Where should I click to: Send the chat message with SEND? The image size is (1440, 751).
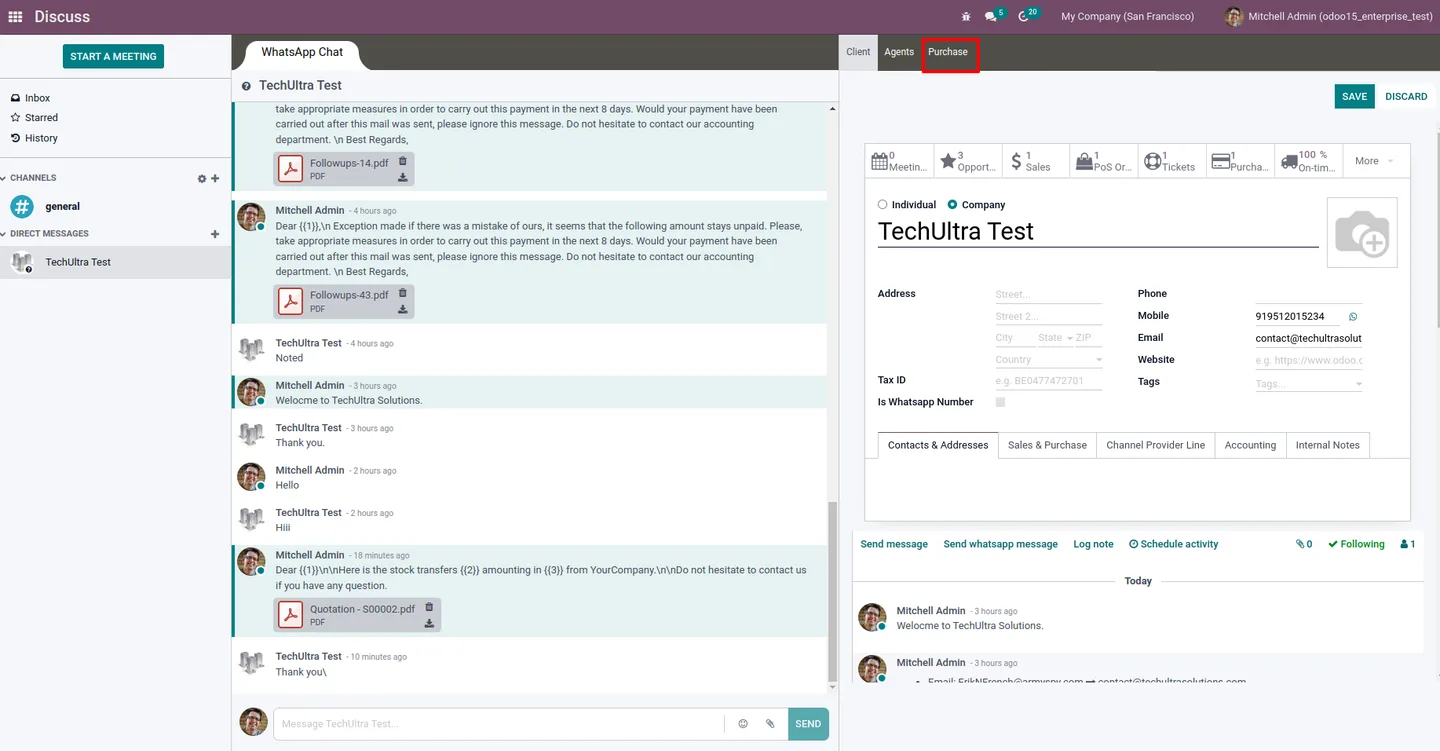[x=808, y=724]
